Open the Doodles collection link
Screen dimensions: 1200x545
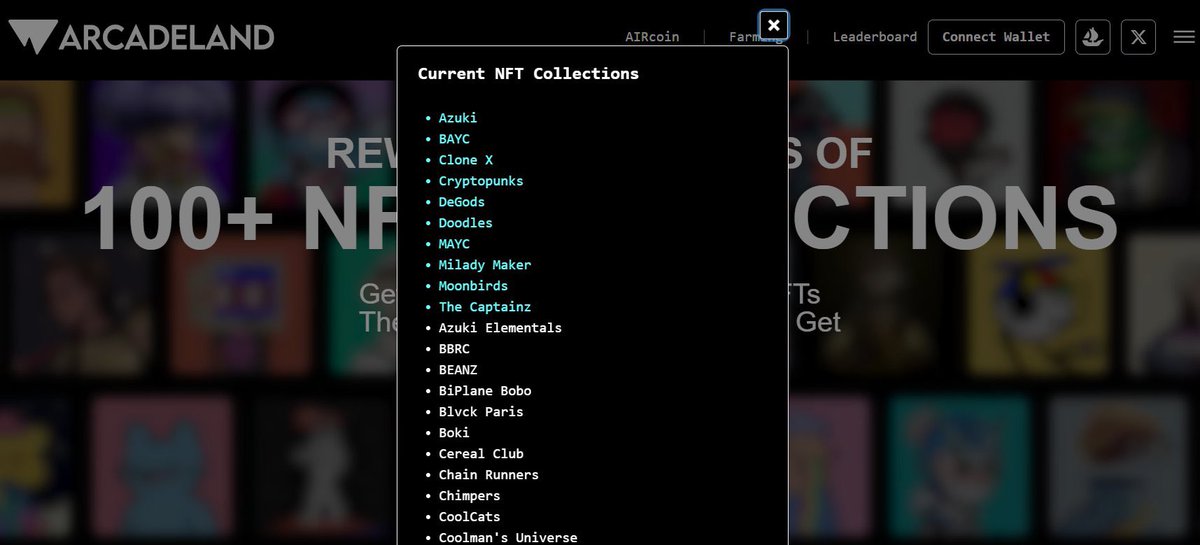[x=466, y=223]
